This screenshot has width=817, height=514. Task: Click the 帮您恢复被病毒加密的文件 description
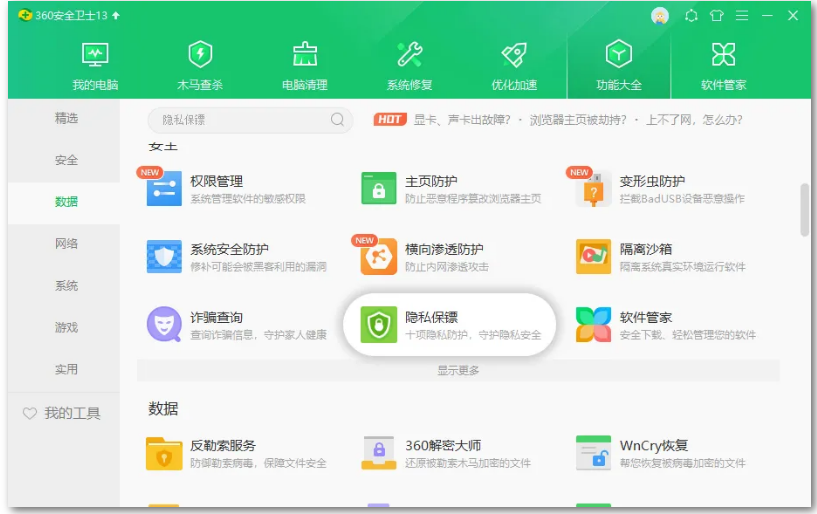click(x=683, y=463)
